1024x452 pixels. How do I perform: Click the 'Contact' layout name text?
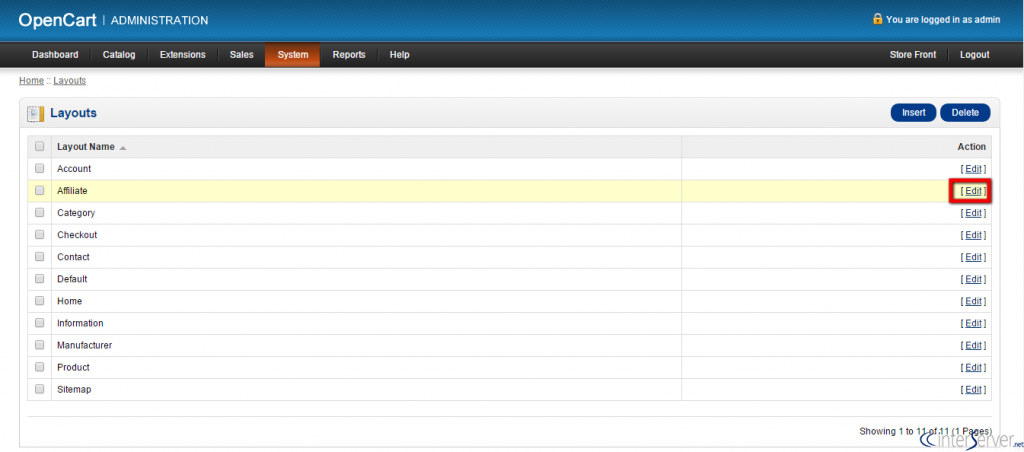pyautogui.click(x=73, y=257)
